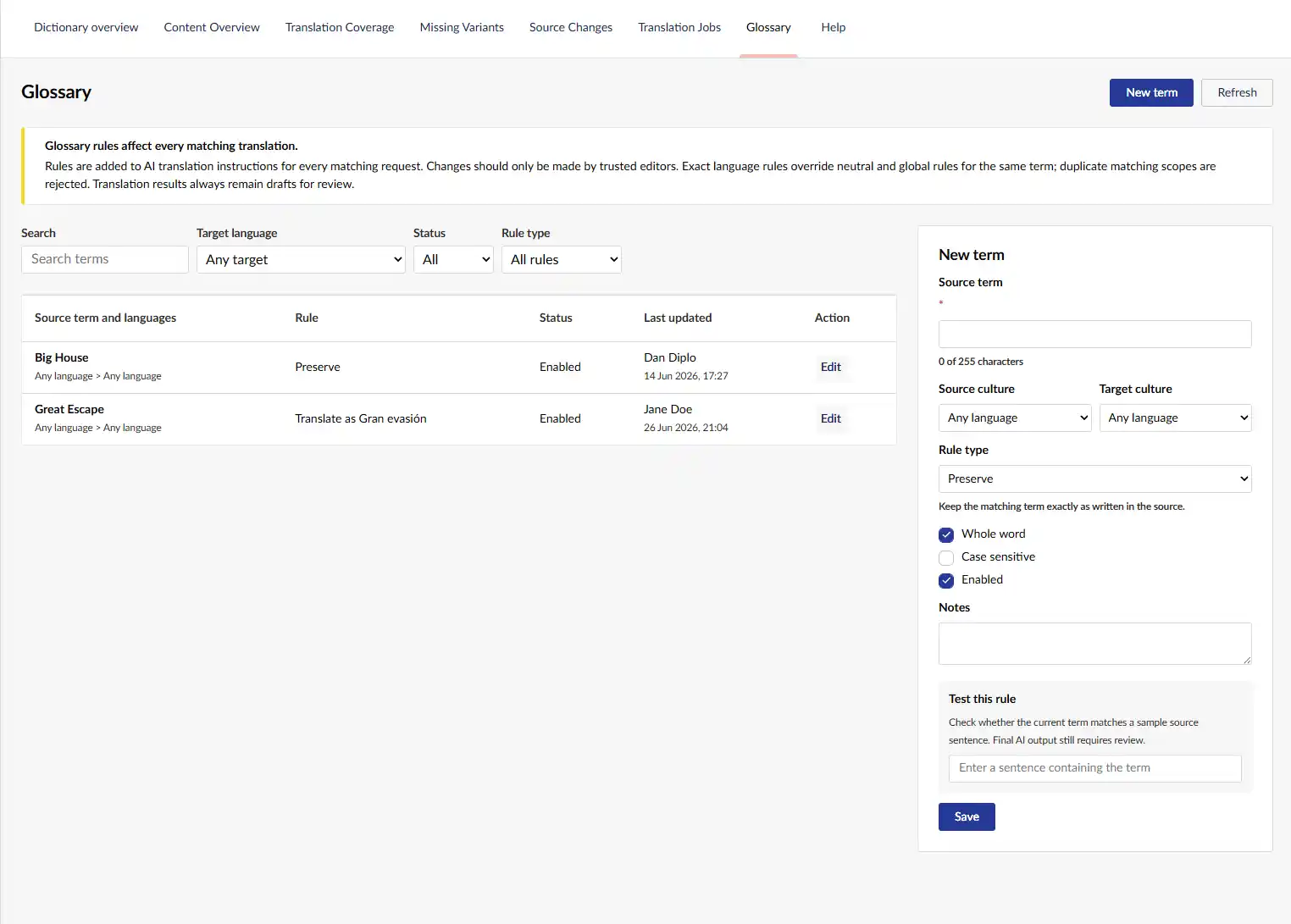This screenshot has width=1291, height=924.
Task: Toggle the Enabled checkbox
Action: pyautogui.click(x=946, y=580)
